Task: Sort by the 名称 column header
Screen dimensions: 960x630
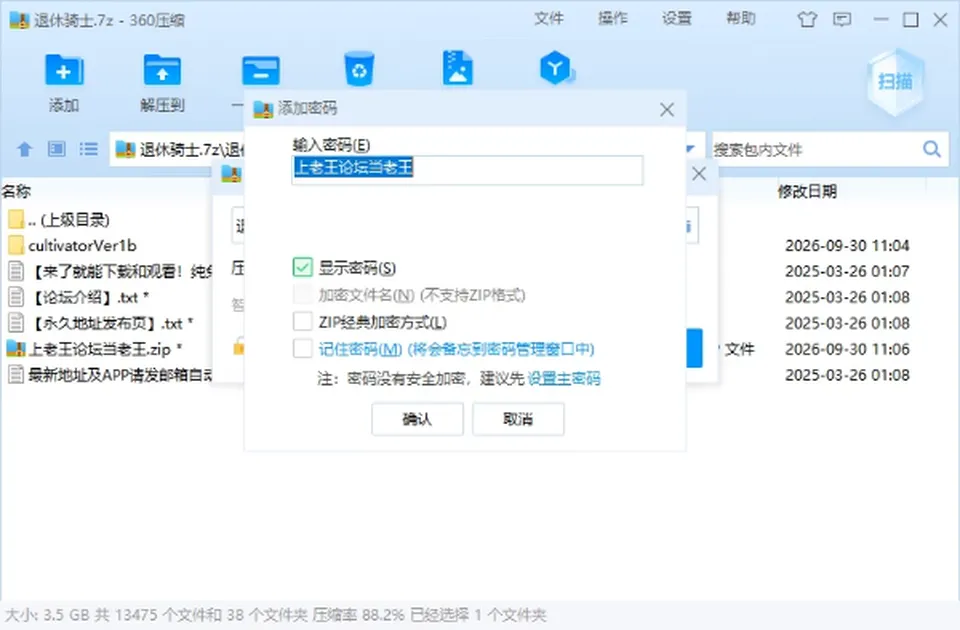Action: (x=17, y=192)
